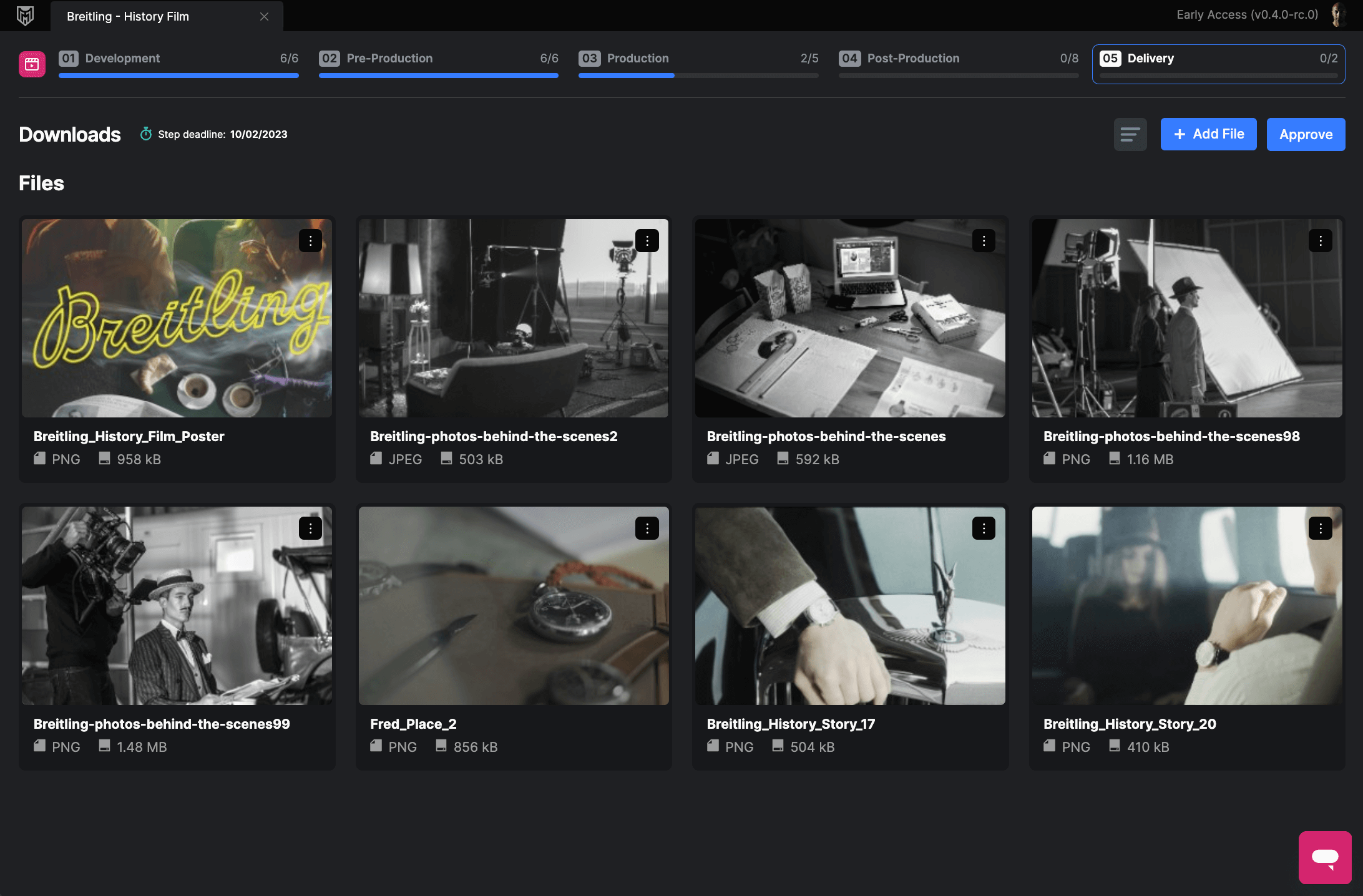1363x896 pixels.
Task: Click the Development progress bar
Action: 178,75
